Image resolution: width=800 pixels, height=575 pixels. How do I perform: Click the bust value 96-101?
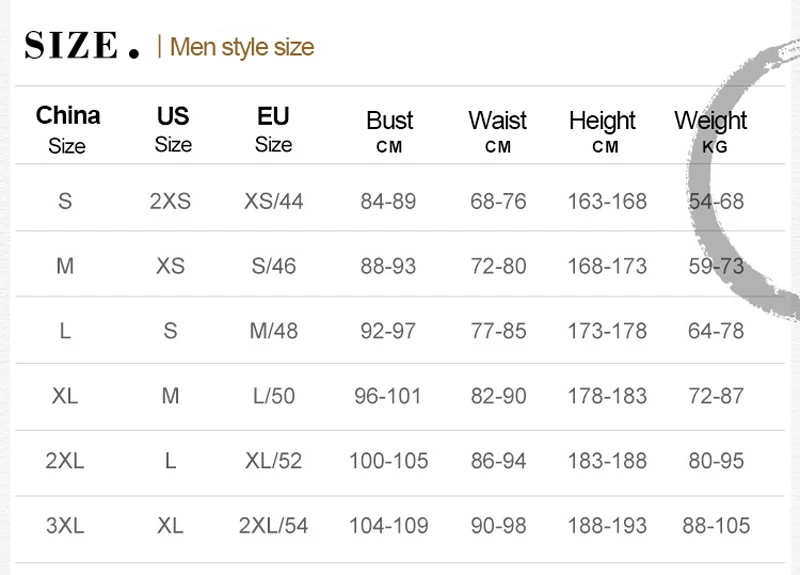(x=388, y=396)
